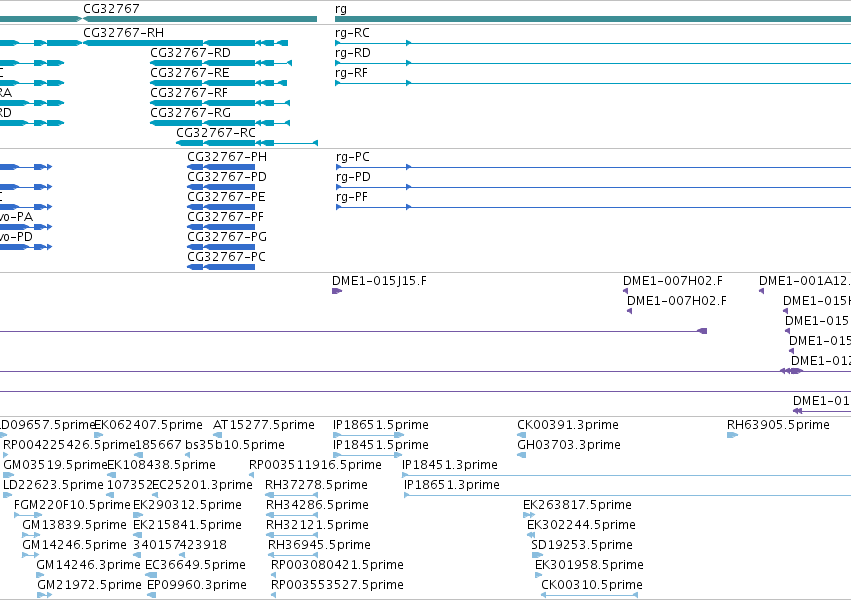Click EST label GM14246.3prime

(88, 565)
